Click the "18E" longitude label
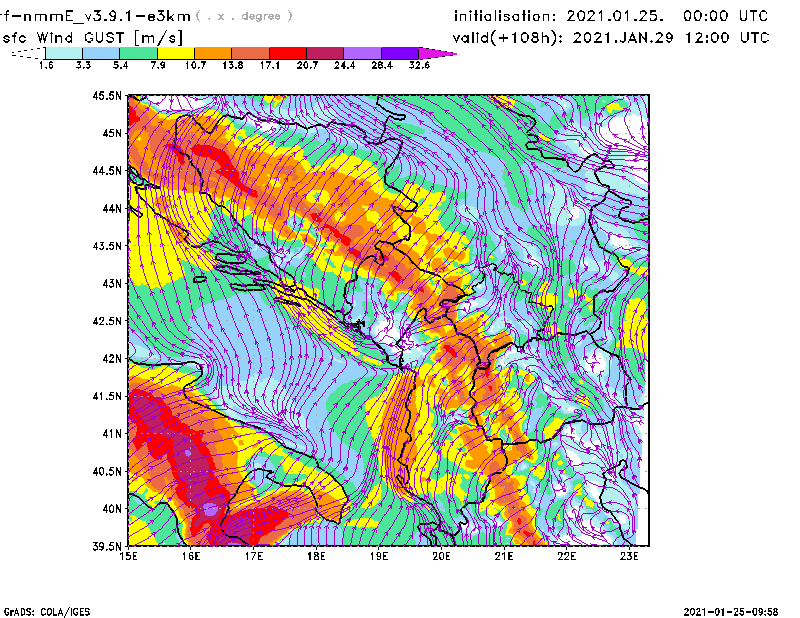Viewport: 800px width, 618px height. pos(316,556)
